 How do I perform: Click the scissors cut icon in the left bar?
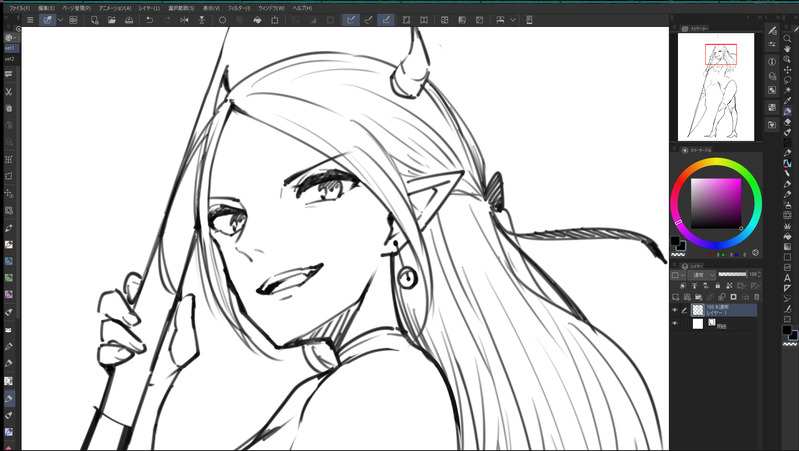point(9,92)
